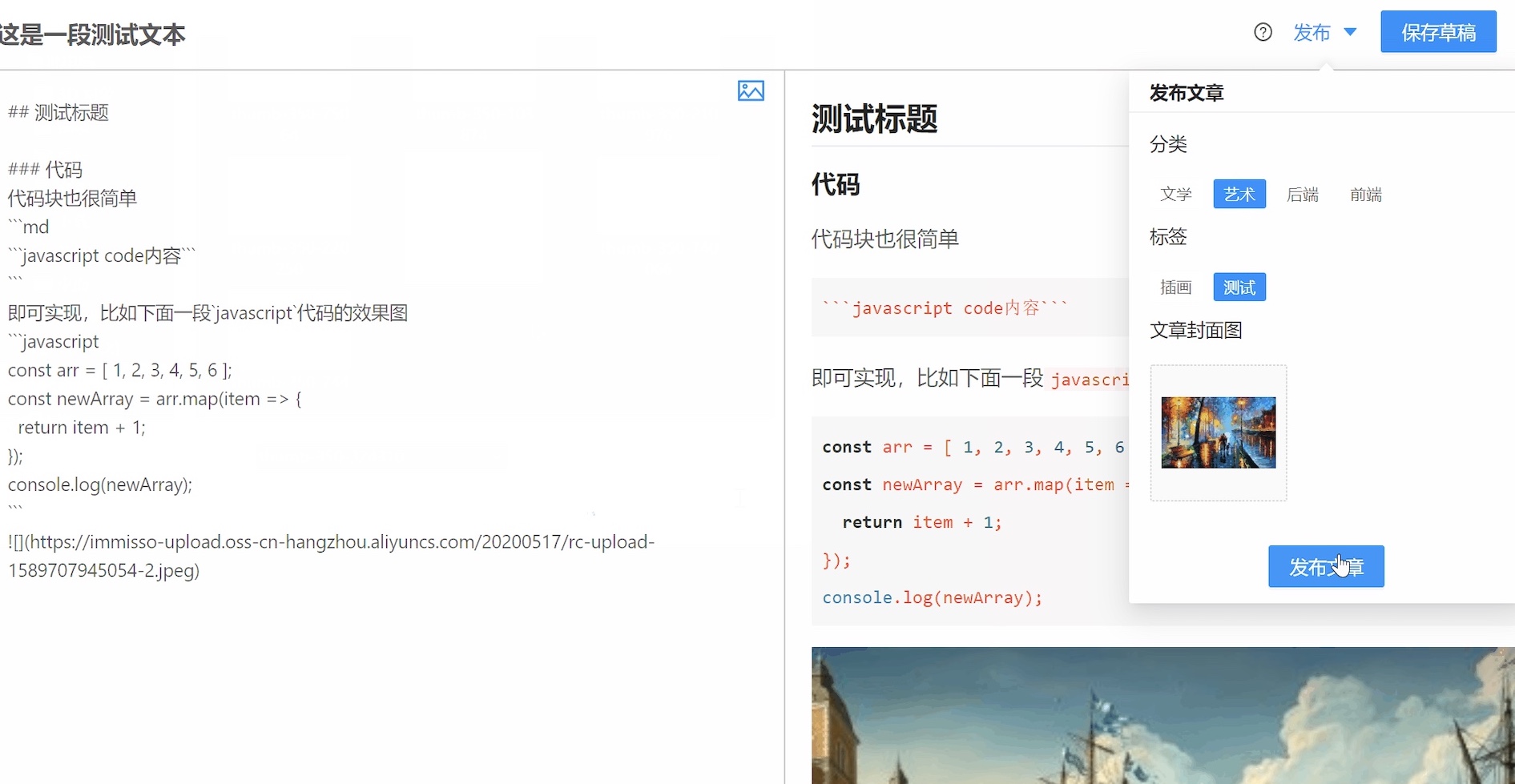Click the 代码 subheading in preview
The width and height of the screenshot is (1515, 784).
(836, 184)
